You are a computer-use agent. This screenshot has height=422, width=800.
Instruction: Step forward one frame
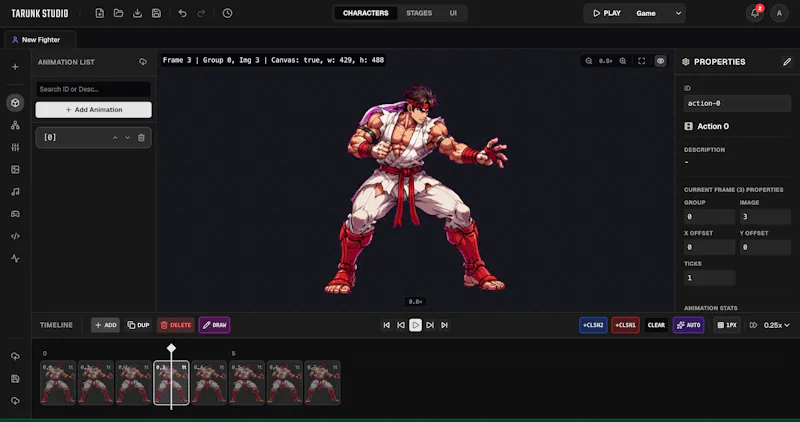point(430,325)
